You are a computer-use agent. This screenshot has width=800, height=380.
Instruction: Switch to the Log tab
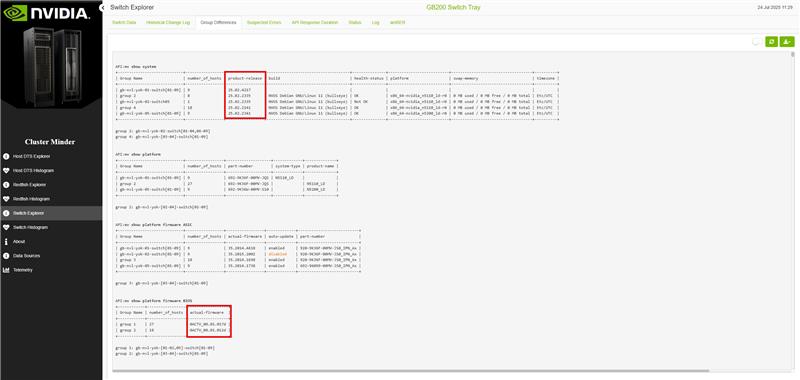(x=376, y=23)
